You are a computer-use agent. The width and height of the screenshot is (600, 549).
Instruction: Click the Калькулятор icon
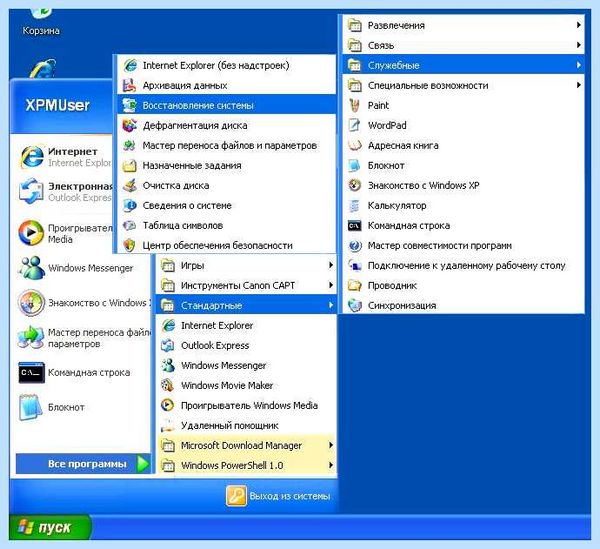coord(355,205)
